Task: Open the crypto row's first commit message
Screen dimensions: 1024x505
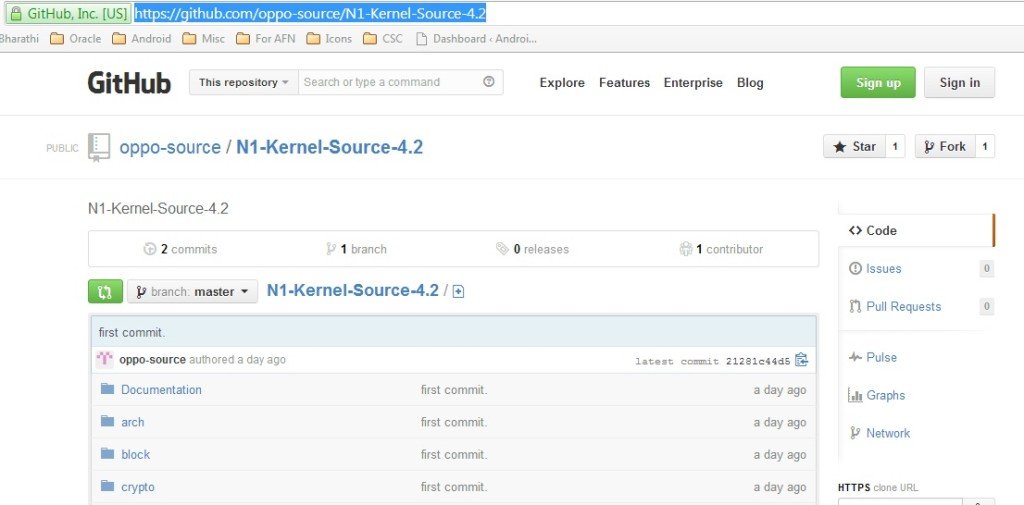Action: 454,487
